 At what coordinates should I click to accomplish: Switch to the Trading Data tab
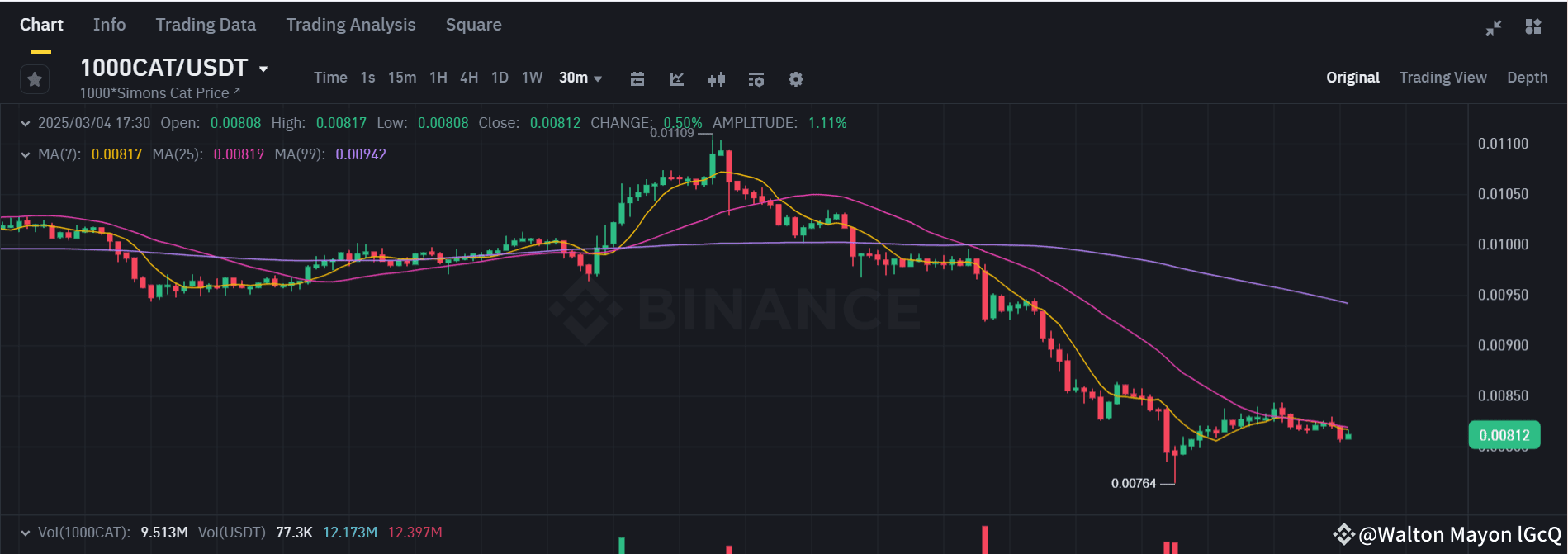coord(206,25)
